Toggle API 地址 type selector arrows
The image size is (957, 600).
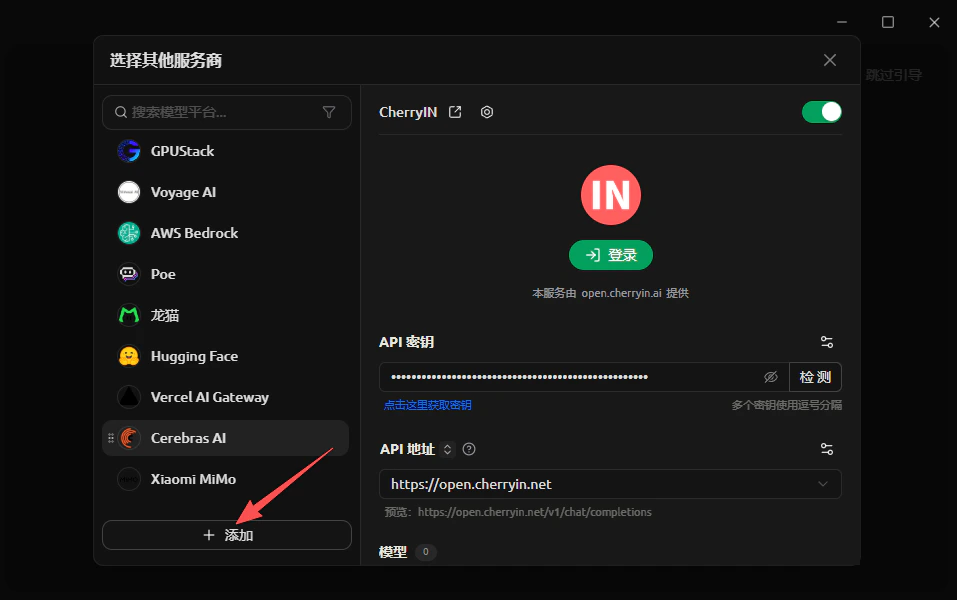coord(447,449)
